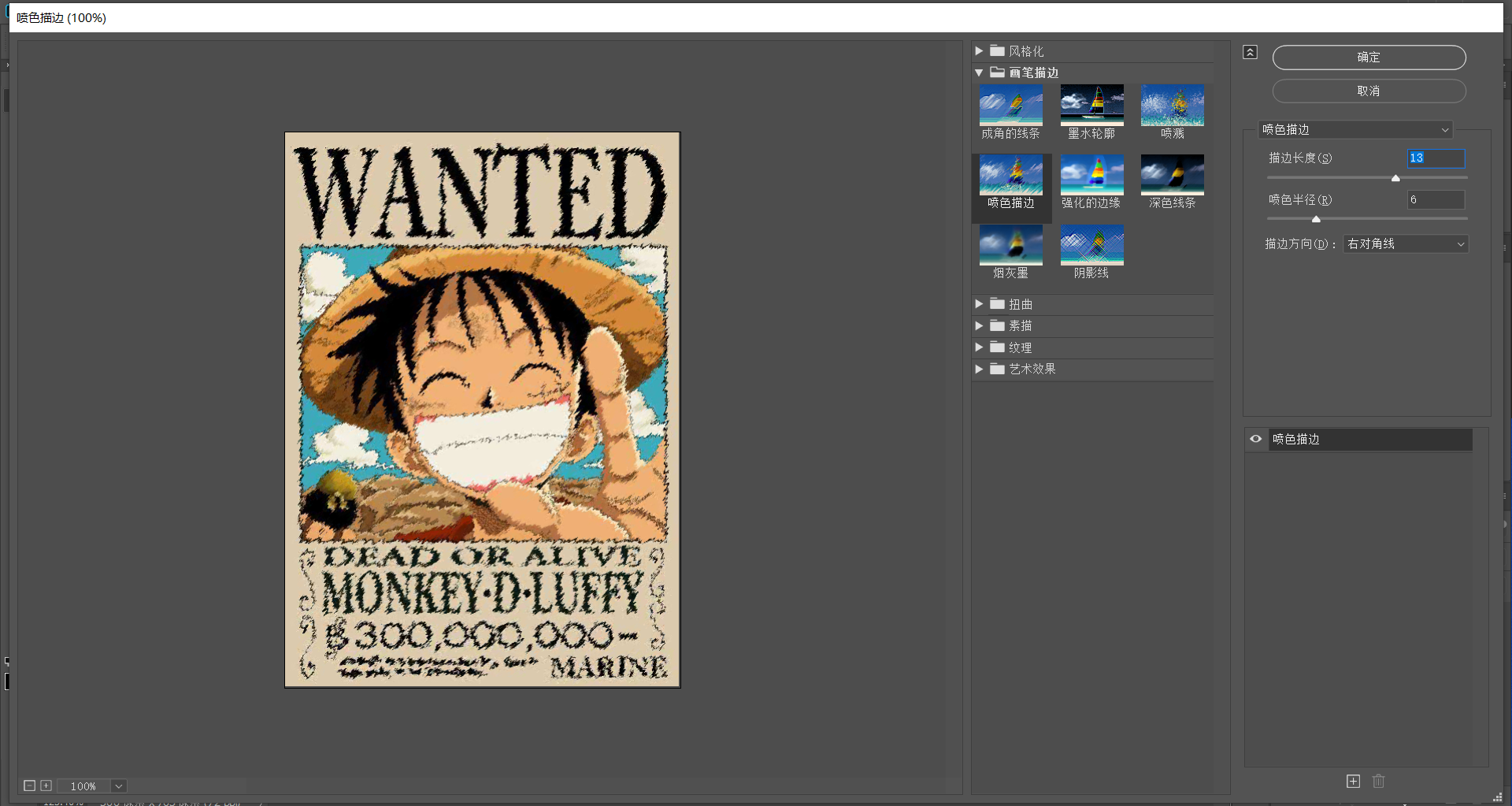Click the Wanted poster preview image

point(482,410)
